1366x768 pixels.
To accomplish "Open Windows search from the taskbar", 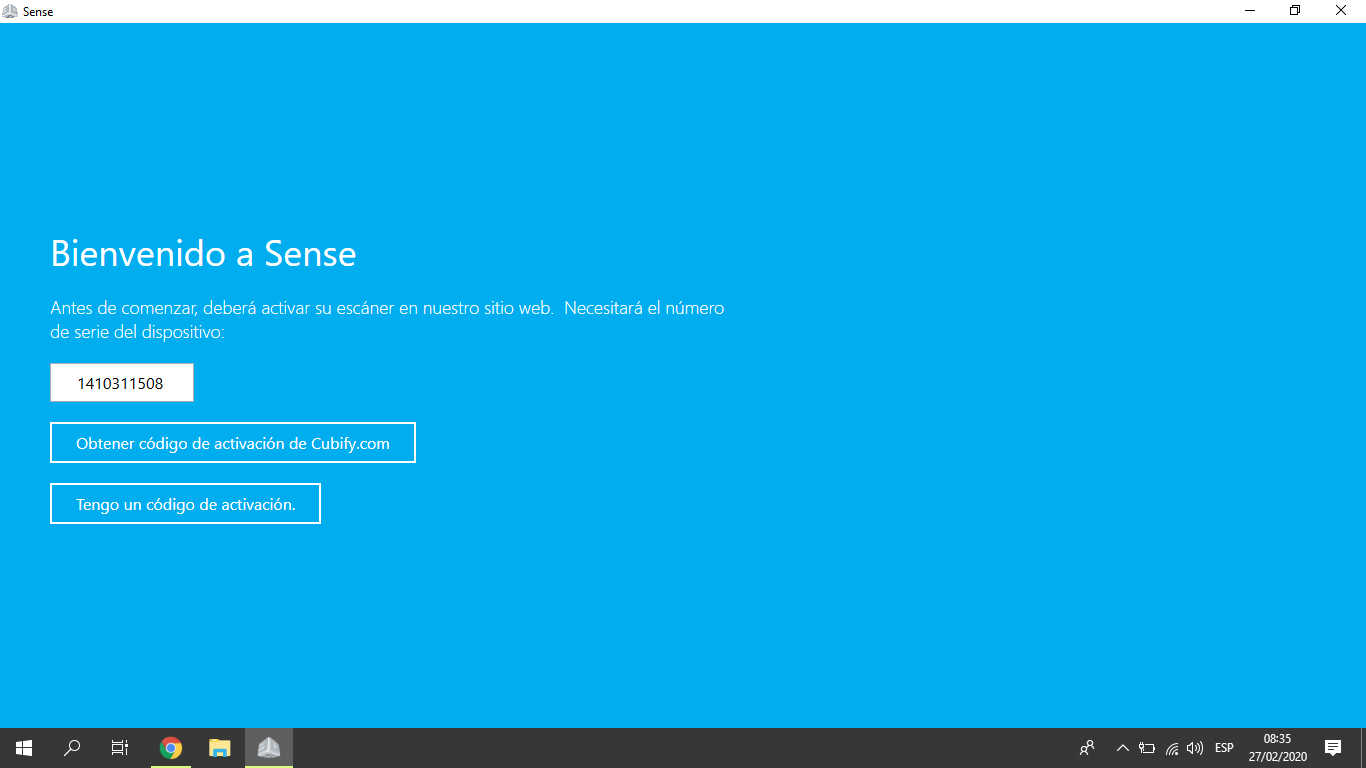I will 72,748.
